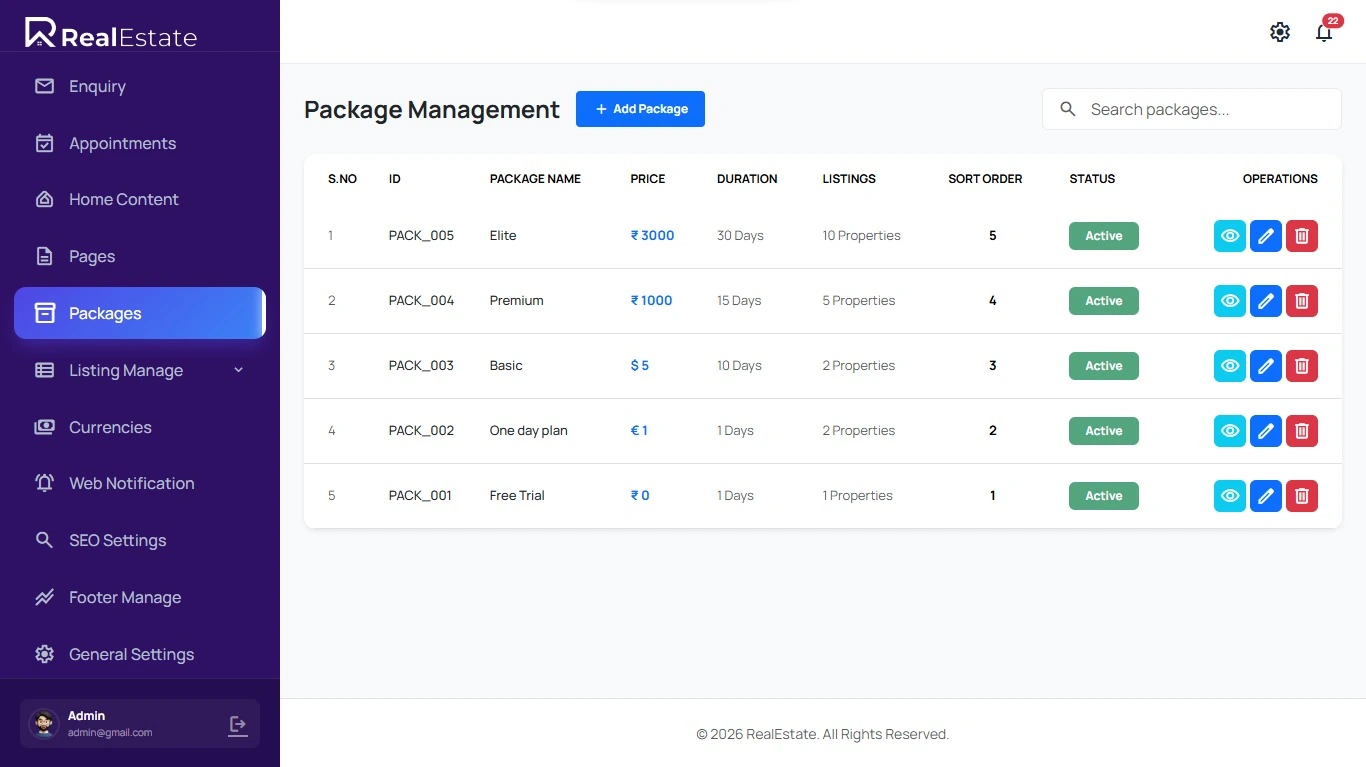Open the Appointments sidebar item
The width and height of the screenshot is (1366, 767).
tap(122, 143)
